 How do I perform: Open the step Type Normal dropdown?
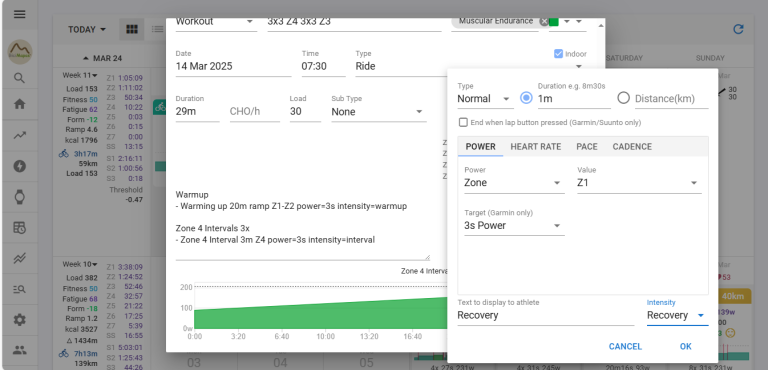[x=485, y=99]
